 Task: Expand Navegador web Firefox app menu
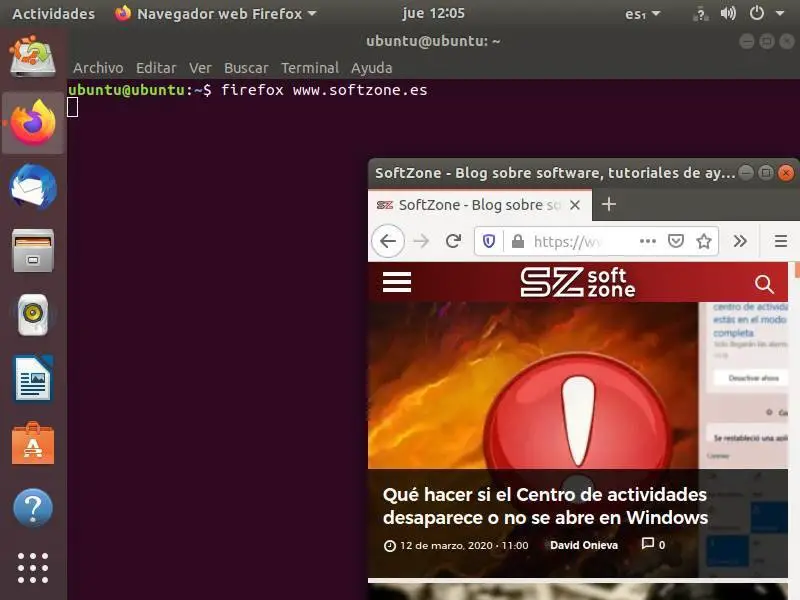coord(215,14)
